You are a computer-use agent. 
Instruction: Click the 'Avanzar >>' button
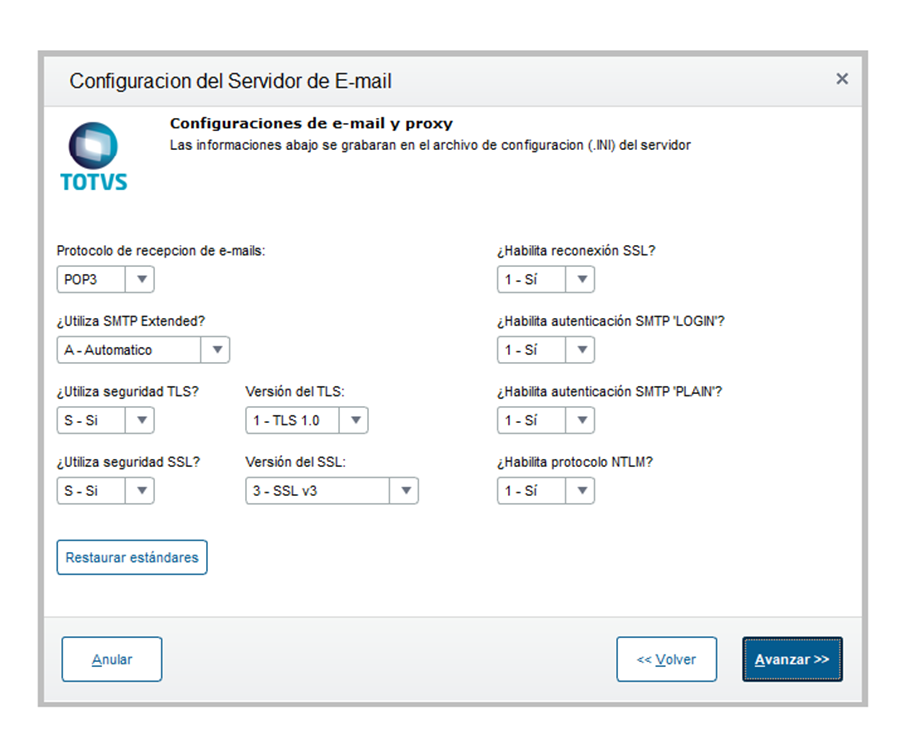pyautogui.click(x=791, y=659)
